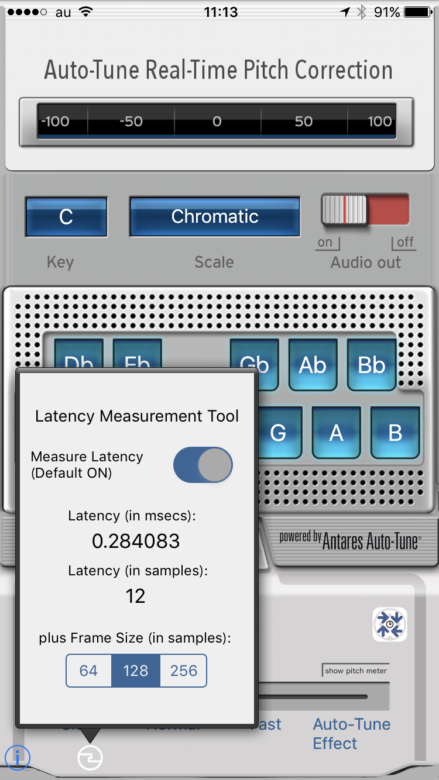Flip the Audio out on/off switch
The height and width of the screenshot is (780, 439).
[x=365, y=209]
